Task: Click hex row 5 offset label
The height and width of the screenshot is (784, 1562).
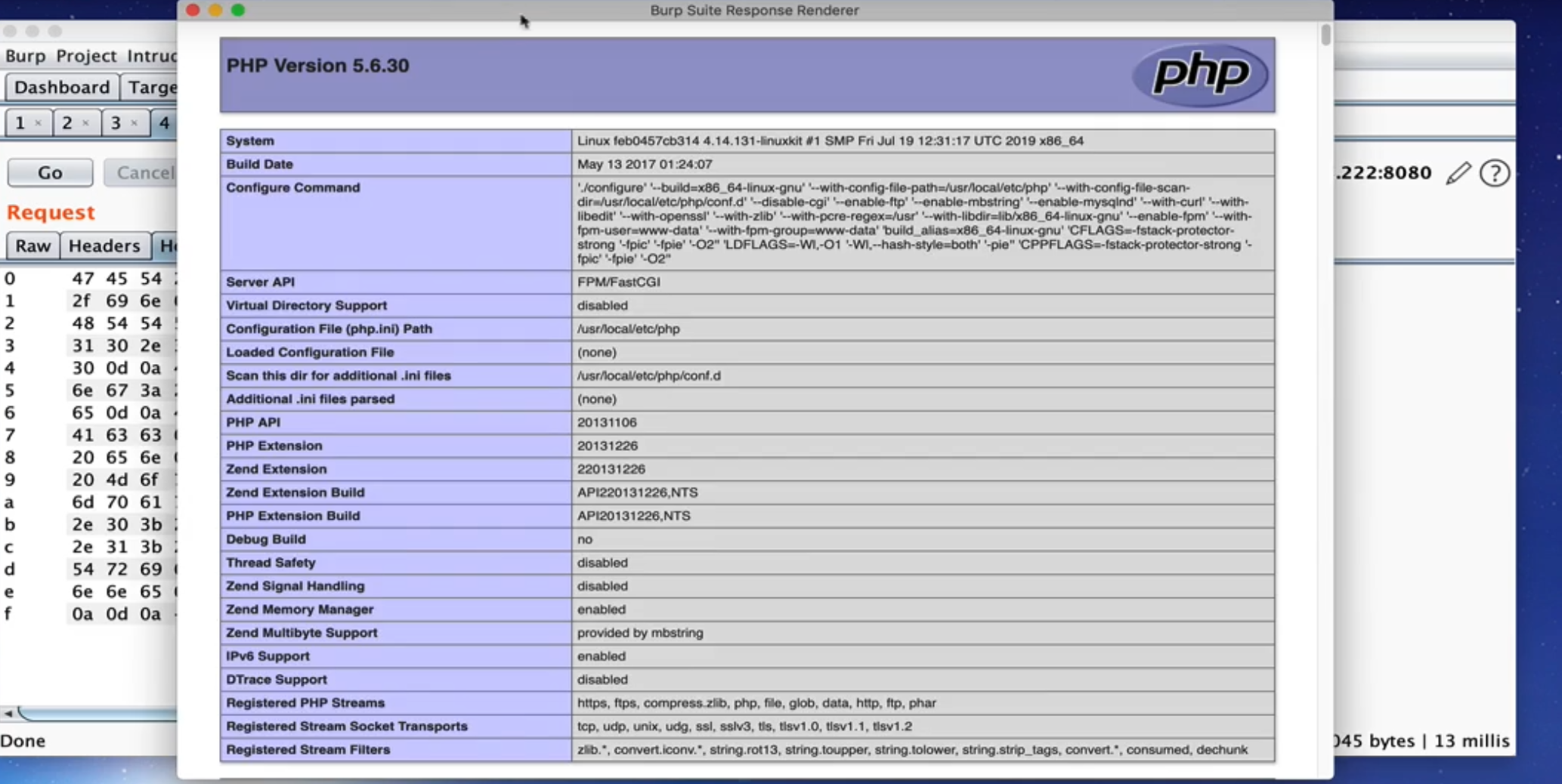Action: pyautogui.click(x=9, y=390)
